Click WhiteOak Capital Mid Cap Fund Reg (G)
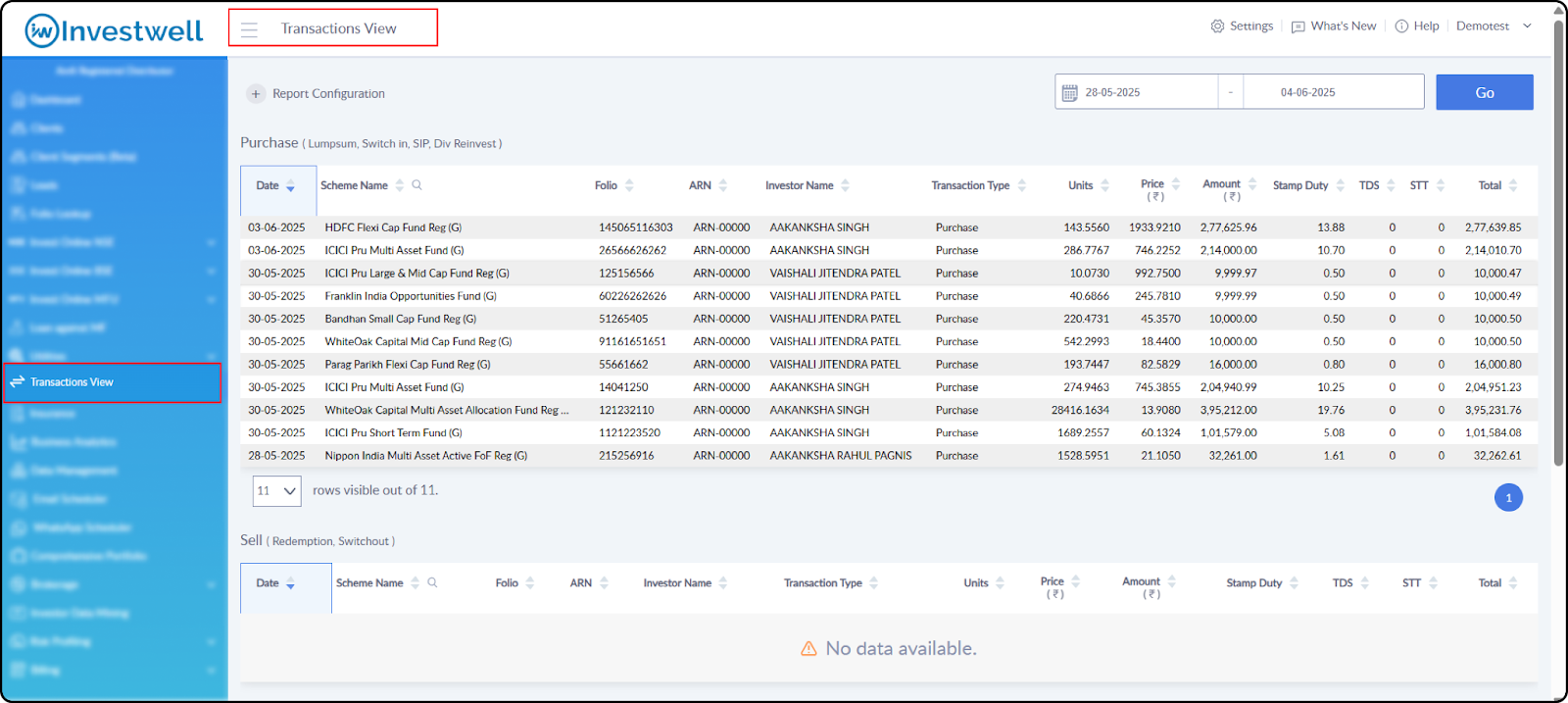This screenshot has width=1568, height=703. (x=418, y=341)
